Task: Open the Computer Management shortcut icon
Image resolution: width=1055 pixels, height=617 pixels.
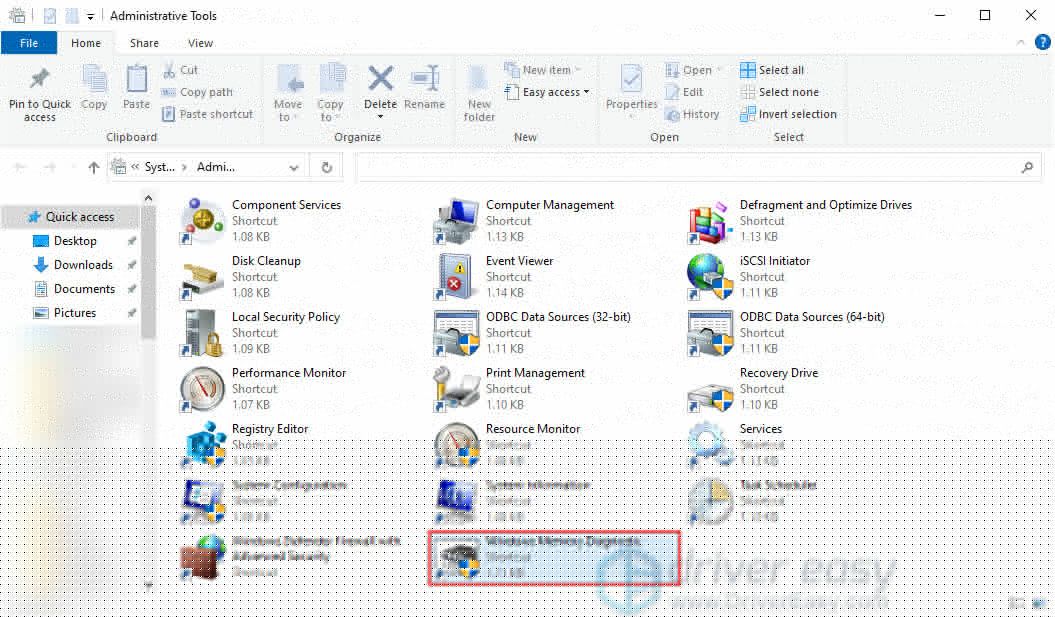Action: pyautogui.click(x=457, y=220)
